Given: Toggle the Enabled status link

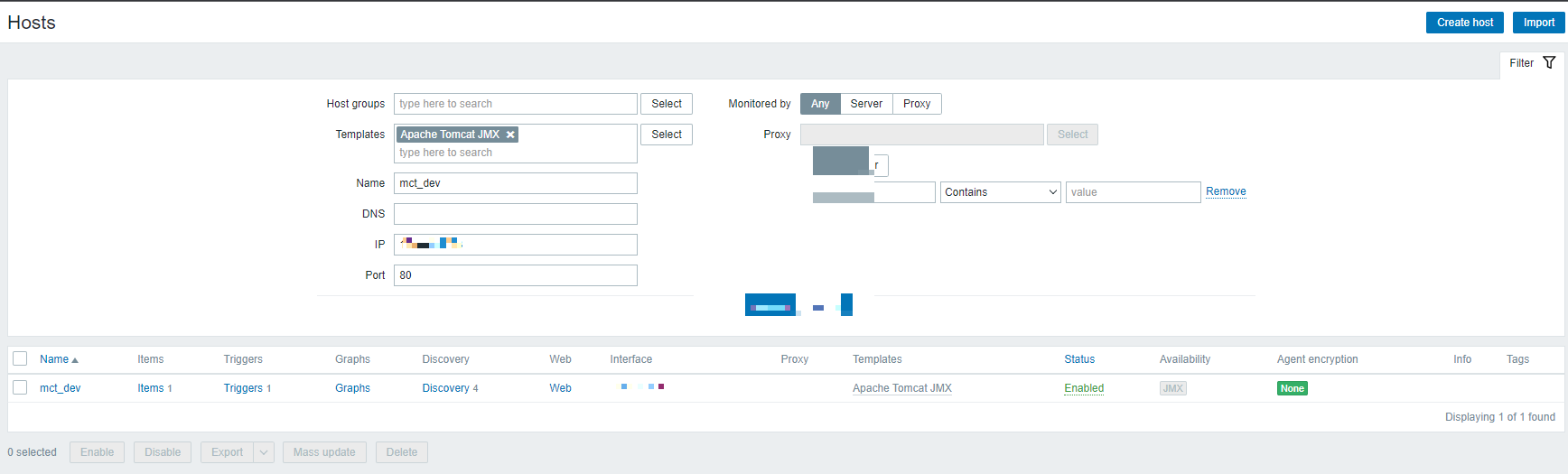Looking at the screenshot, I should [1084, 388].
